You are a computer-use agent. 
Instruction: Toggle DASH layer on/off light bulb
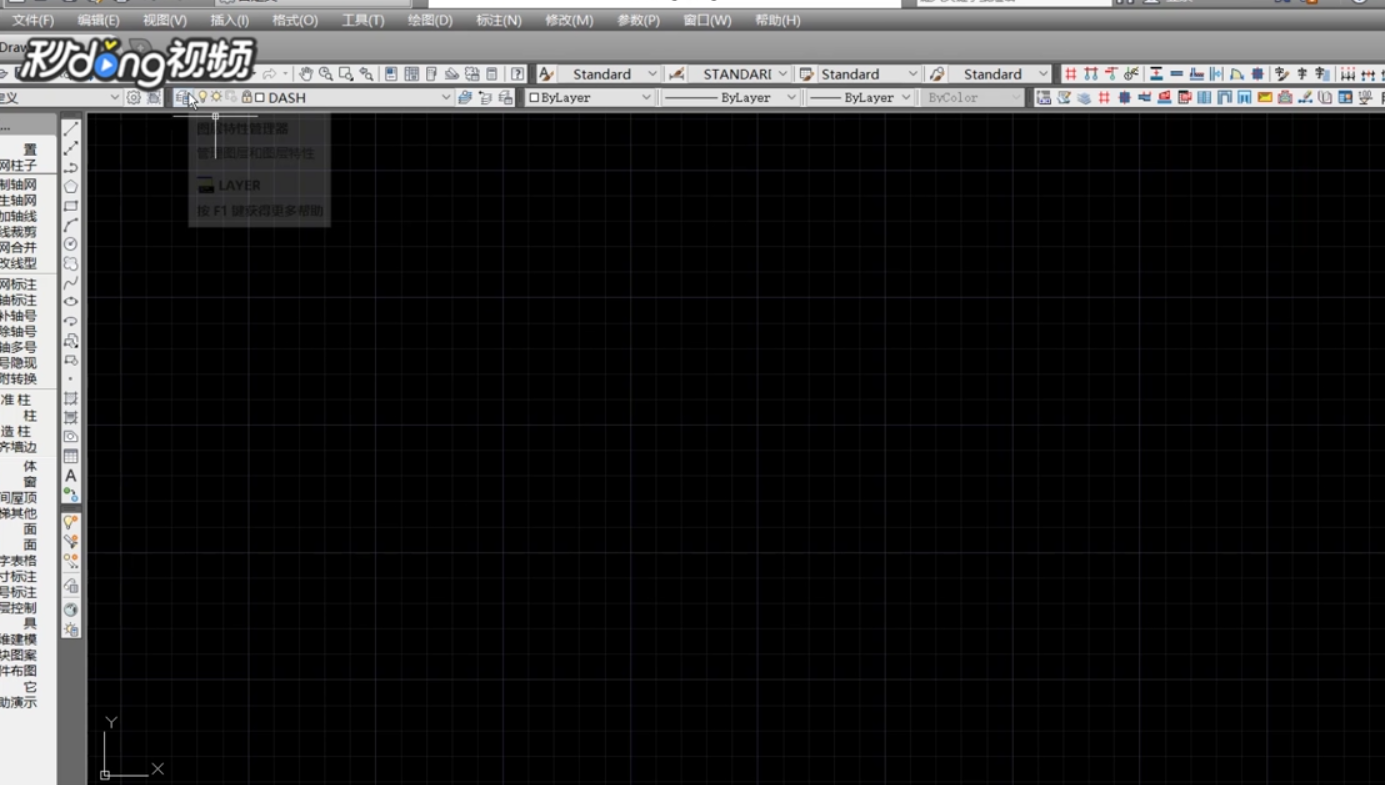202,97
